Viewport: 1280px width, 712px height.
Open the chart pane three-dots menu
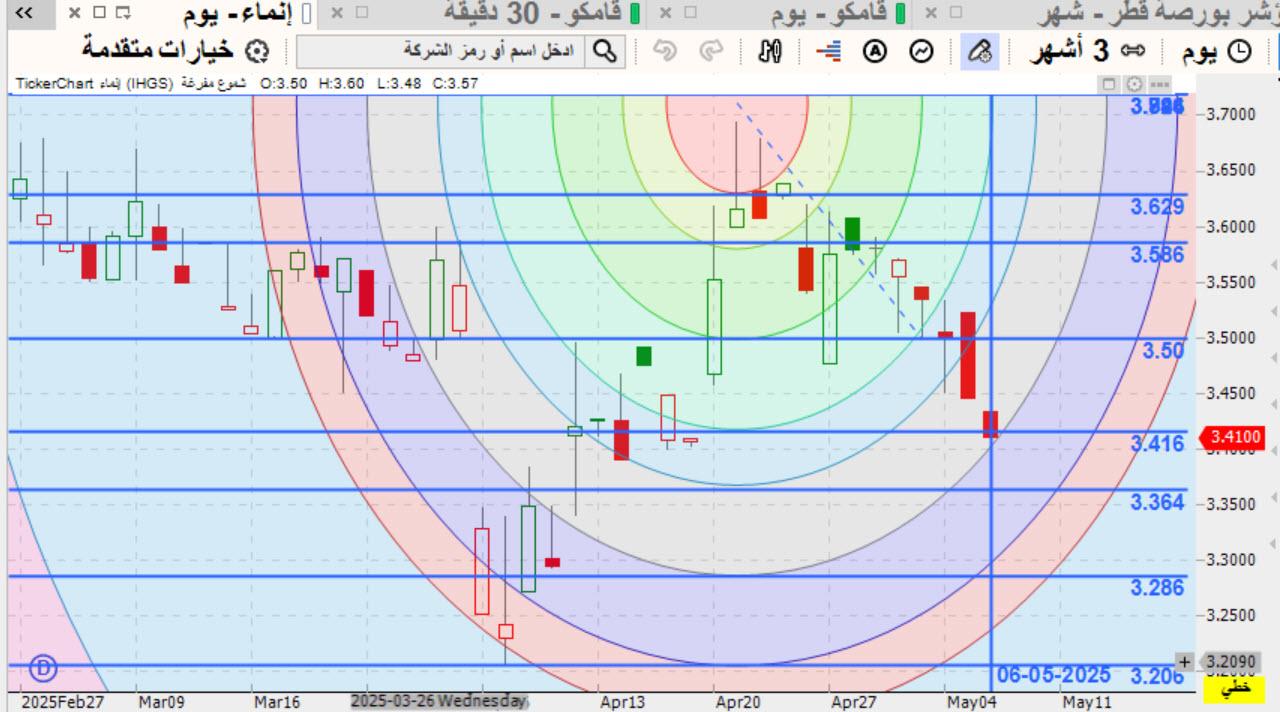point(1160,84)
